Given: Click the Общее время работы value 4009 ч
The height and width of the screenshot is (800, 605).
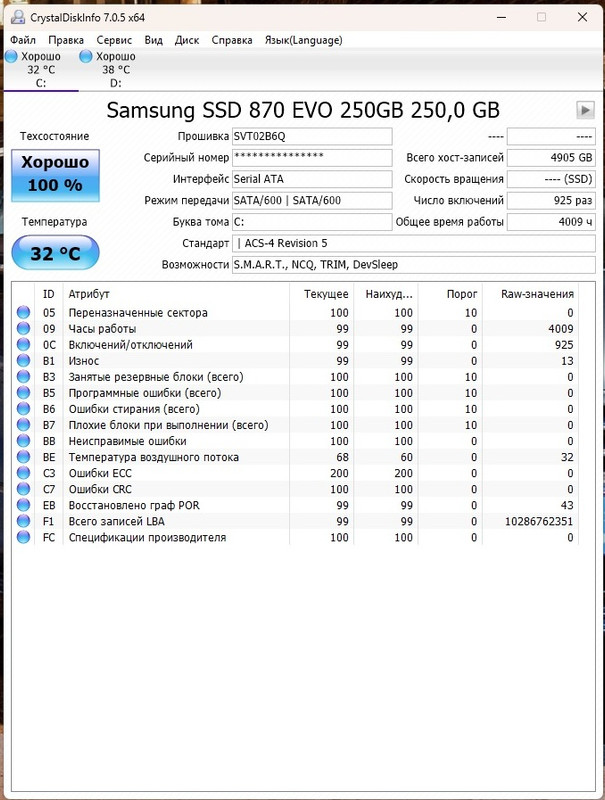Looking at the screenshot, I should pyautogui.click(x=551, y=222).
